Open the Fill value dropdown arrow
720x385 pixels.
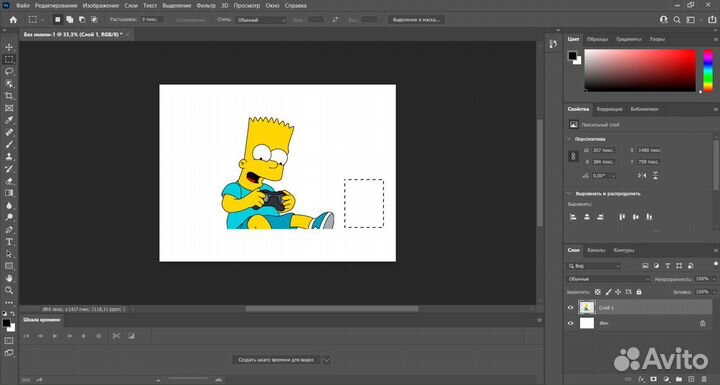713,292
